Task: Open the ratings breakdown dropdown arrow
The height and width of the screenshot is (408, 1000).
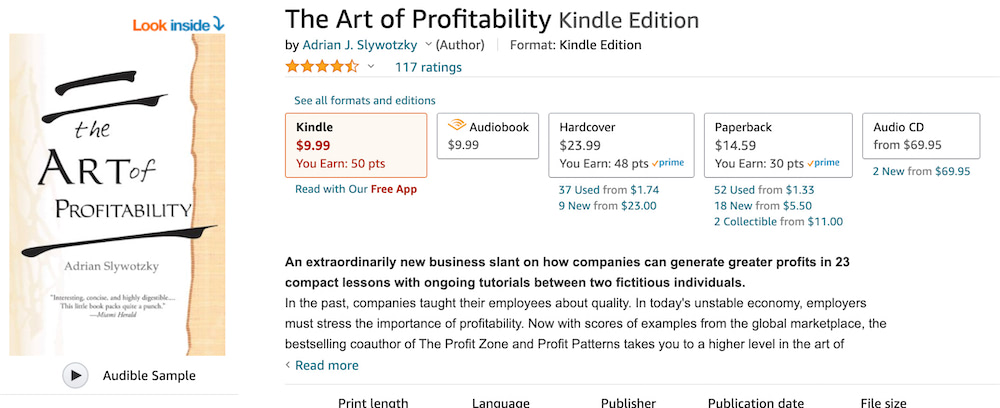Action: tap(371, 67)
